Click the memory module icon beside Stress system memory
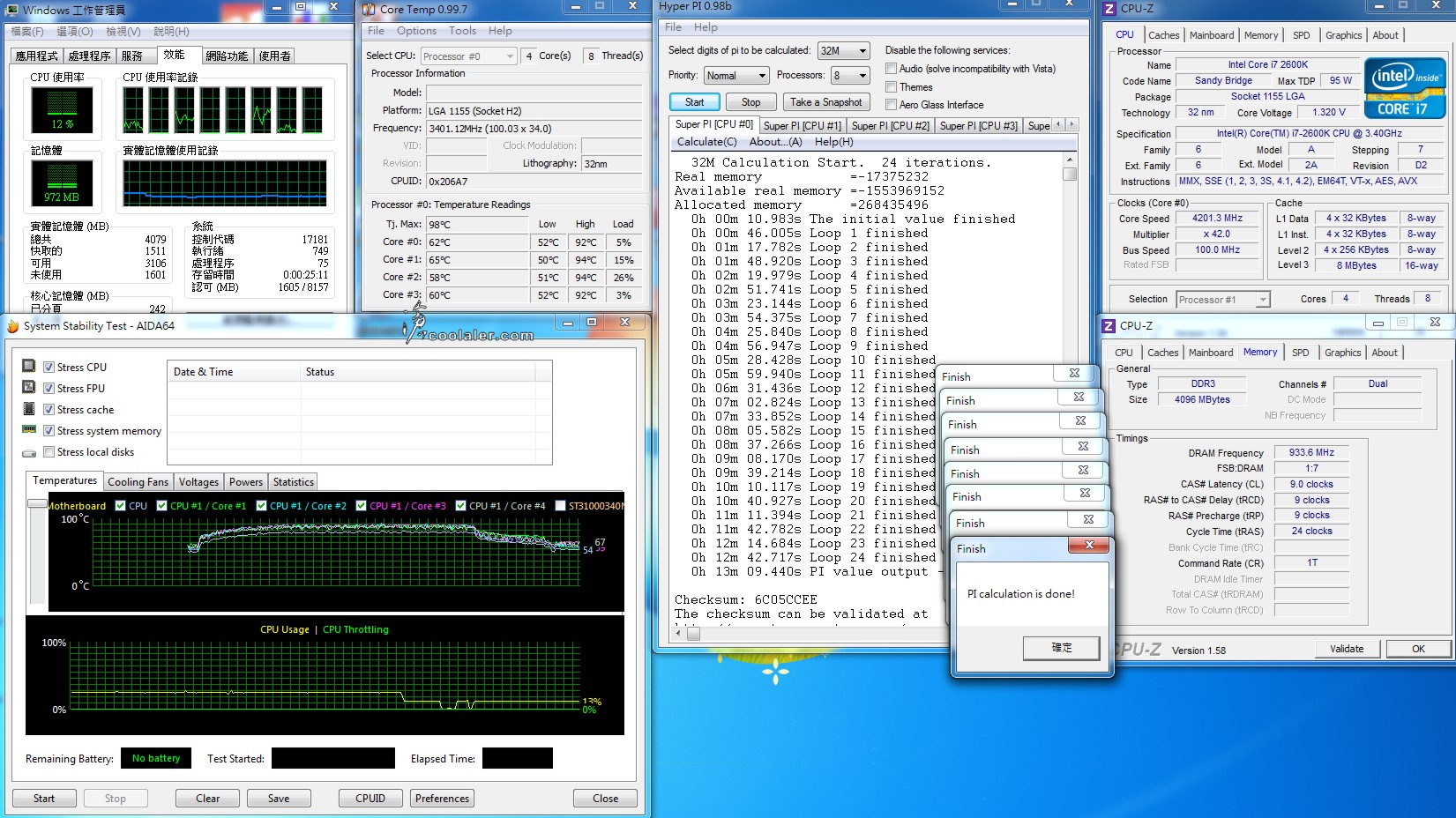This screenshot has height=818, width=1456. [29, 430]
